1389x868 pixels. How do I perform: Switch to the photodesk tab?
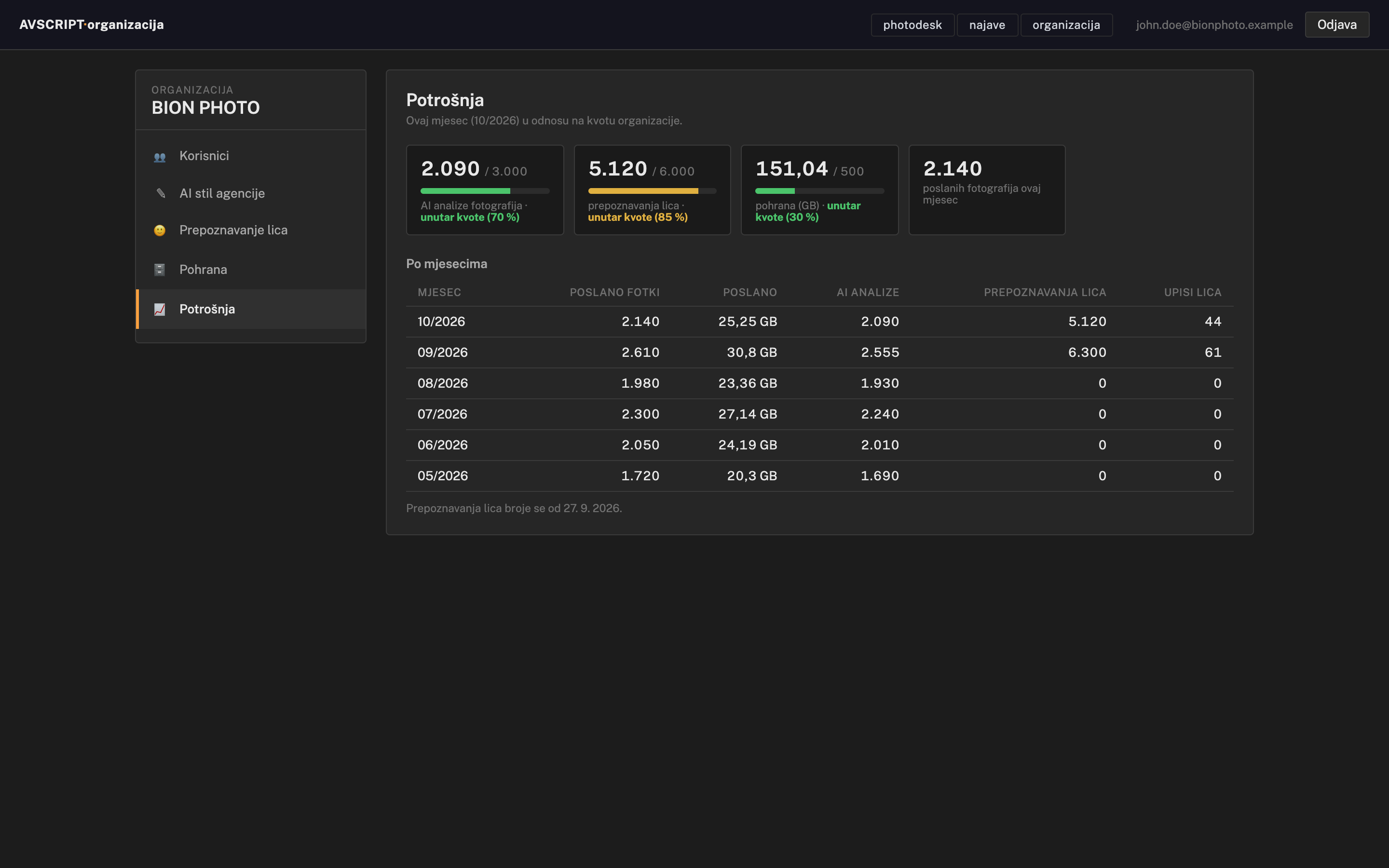click(912, 25)
